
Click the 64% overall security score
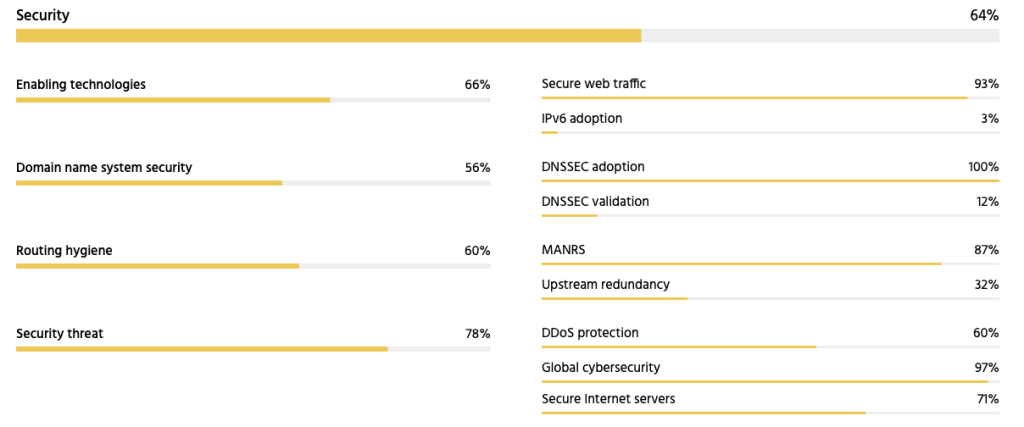click(x=984, y=15)
